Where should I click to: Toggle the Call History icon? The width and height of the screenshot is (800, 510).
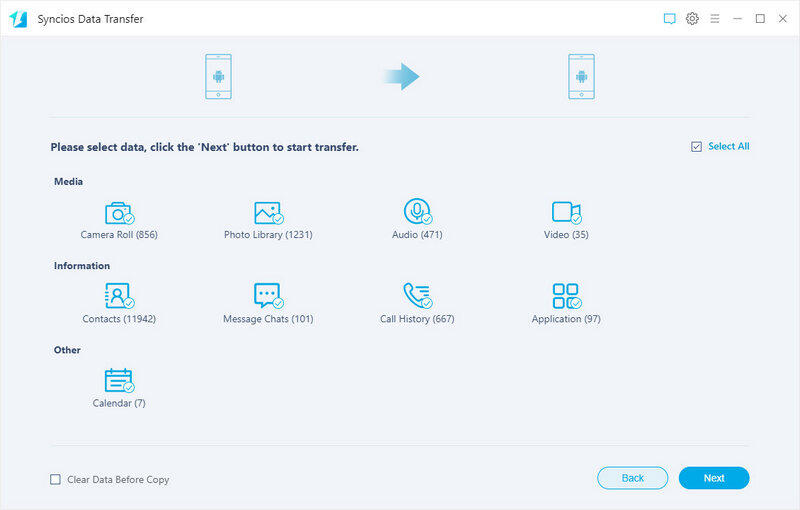(416, 296)
